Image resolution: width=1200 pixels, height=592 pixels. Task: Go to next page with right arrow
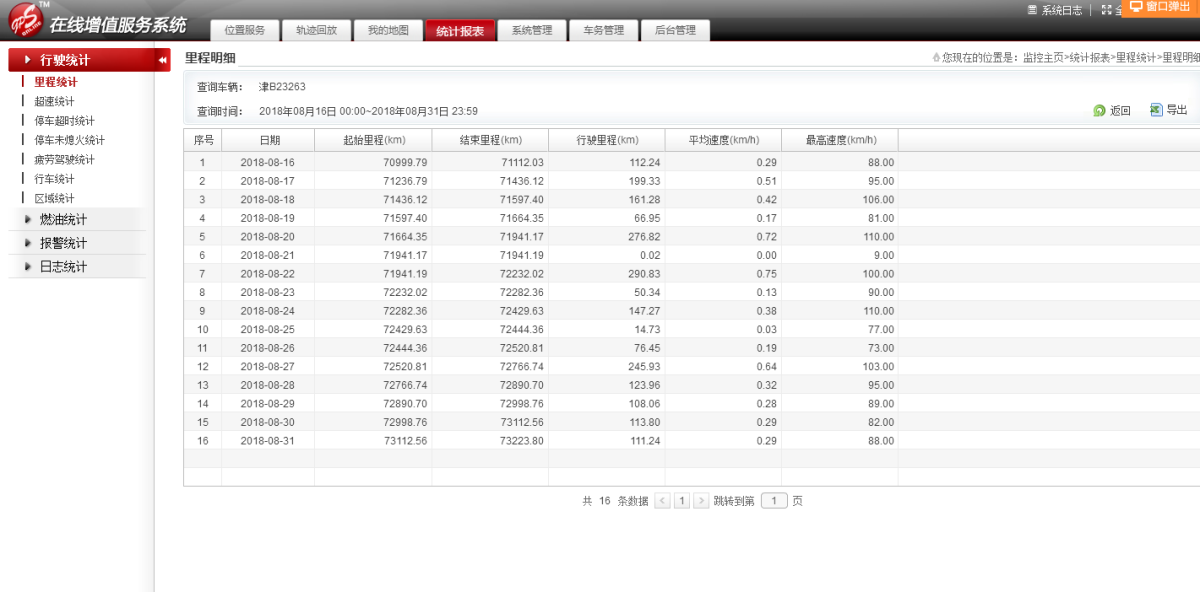coord(701,501)
